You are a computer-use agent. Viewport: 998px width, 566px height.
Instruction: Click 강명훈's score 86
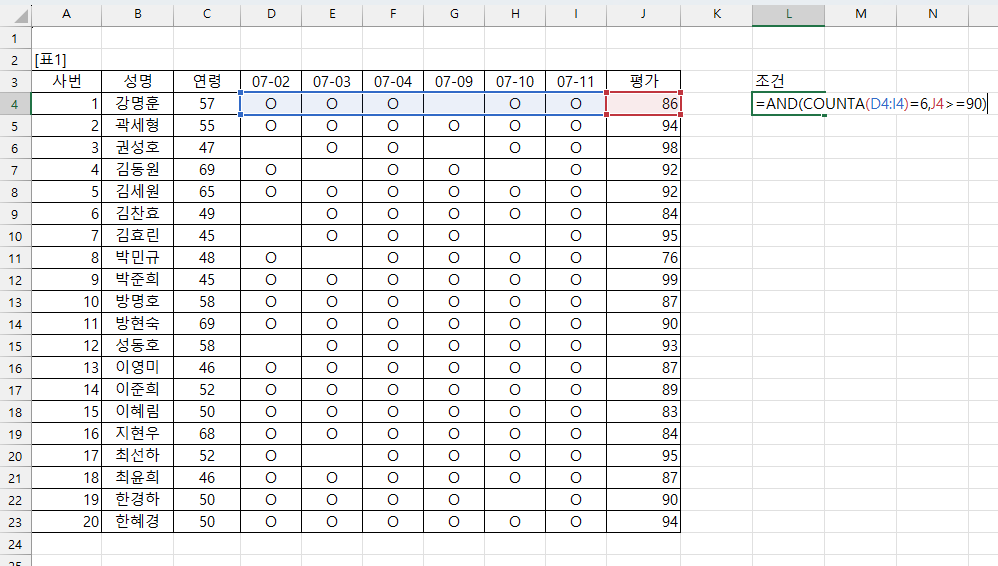643,104
